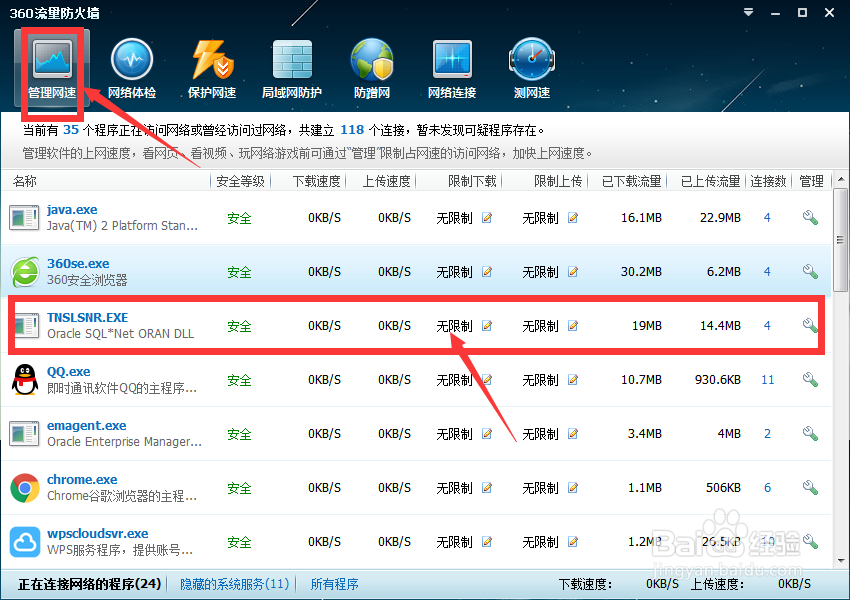The image size is (850, 600).
Task: Open the 测网速 speed test tool
Action: click(x=532, y=69)
